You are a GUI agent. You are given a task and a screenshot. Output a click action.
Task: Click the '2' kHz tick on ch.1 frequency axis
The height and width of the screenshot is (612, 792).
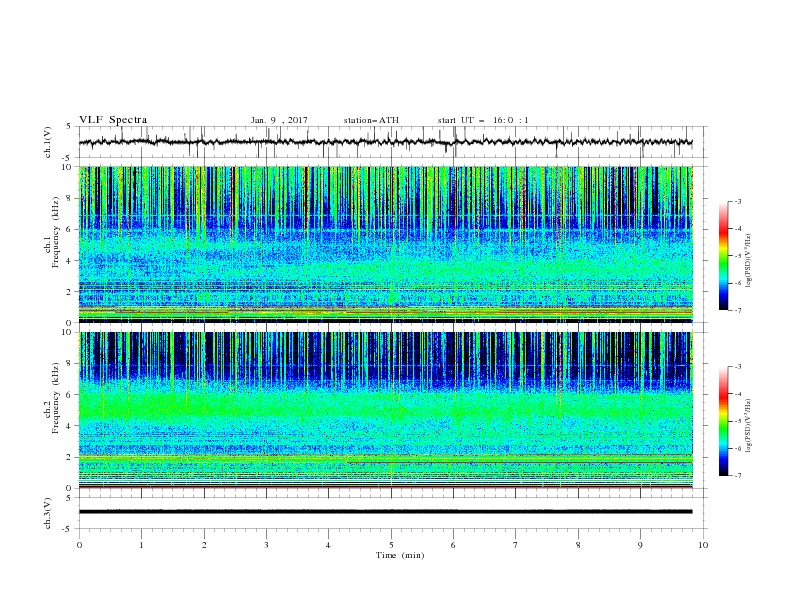[x=71, y=291]
